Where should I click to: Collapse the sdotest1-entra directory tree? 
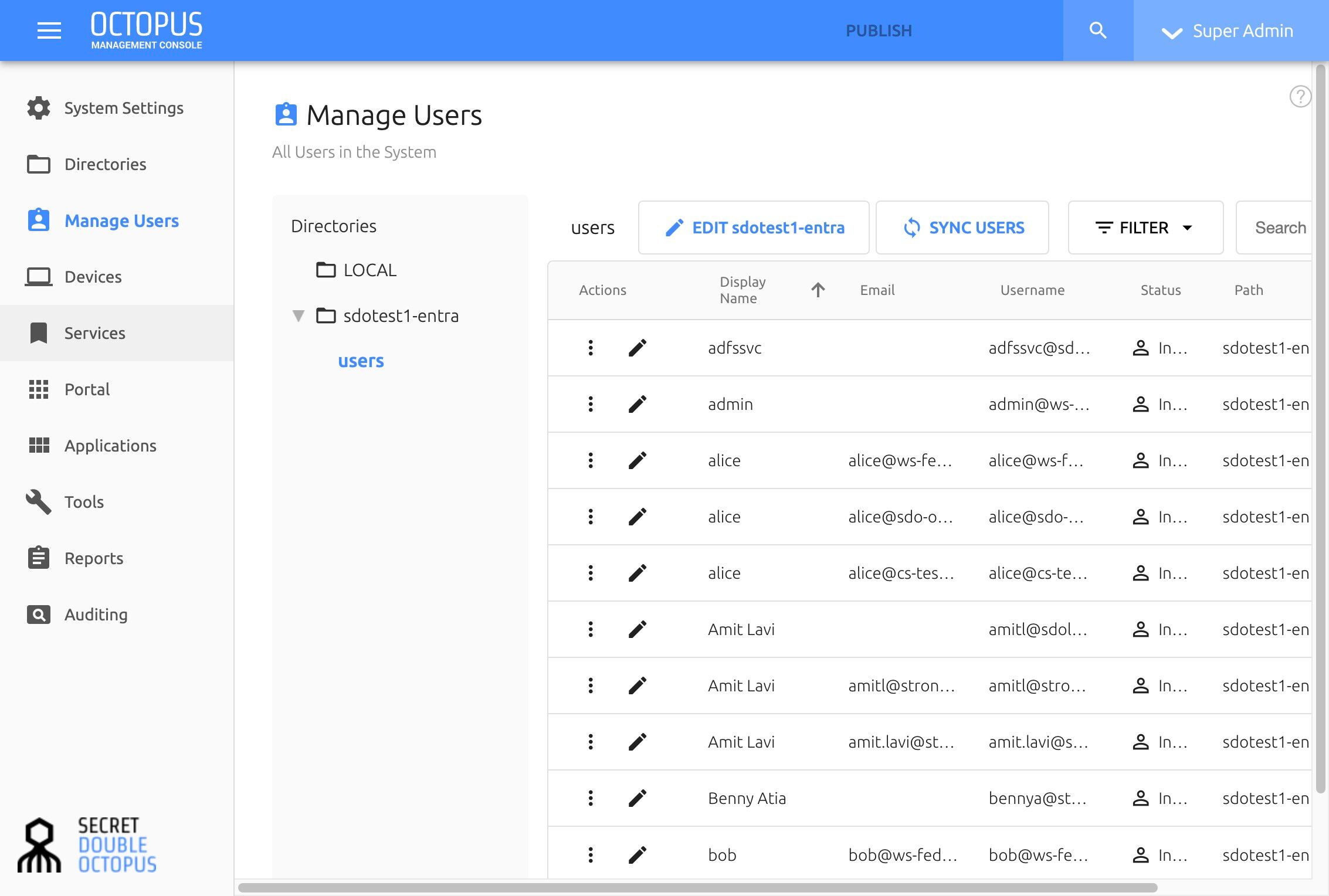[299, 316]
